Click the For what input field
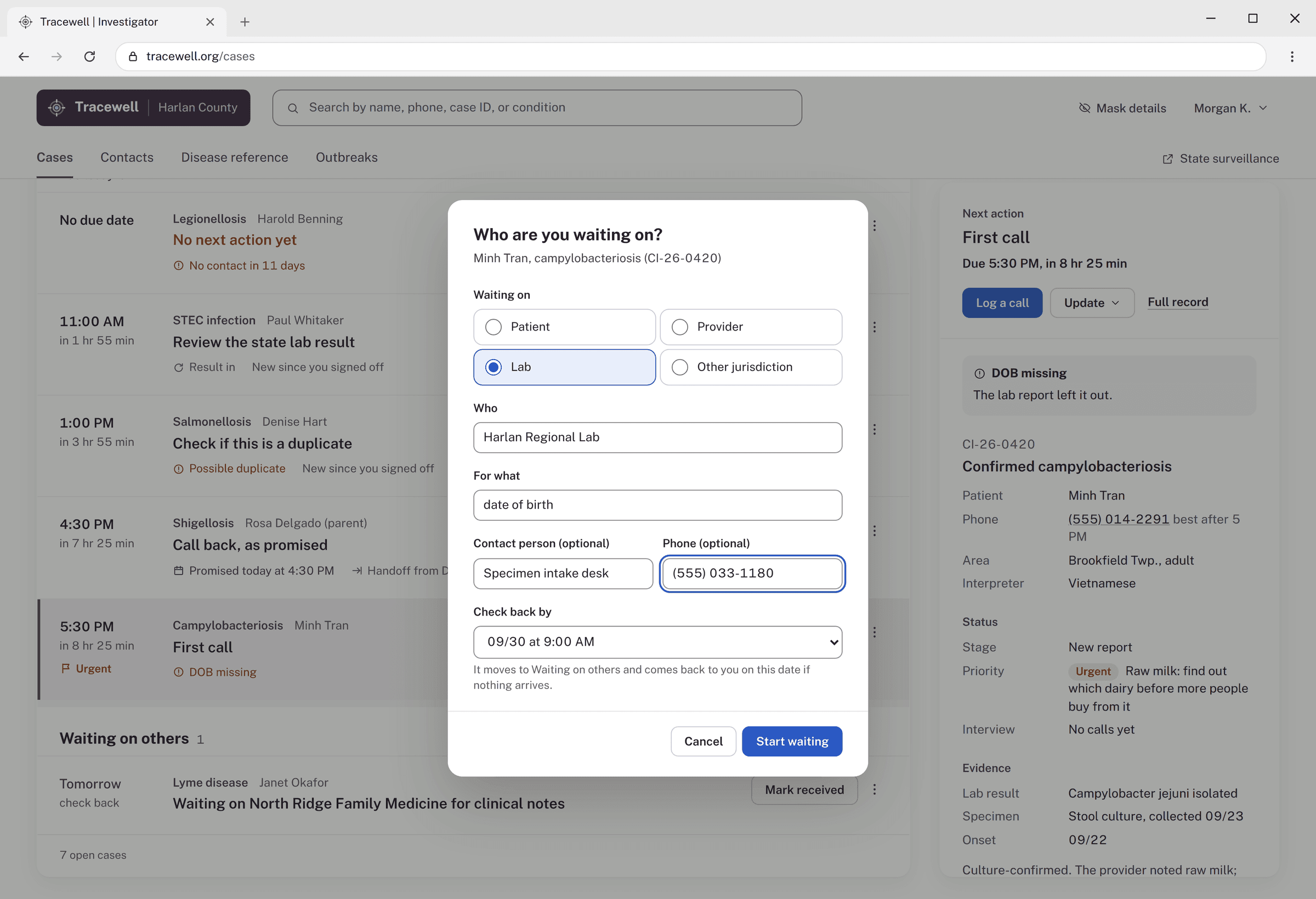The height and width of the screenshot is (899, 1316). click(657, 504)
